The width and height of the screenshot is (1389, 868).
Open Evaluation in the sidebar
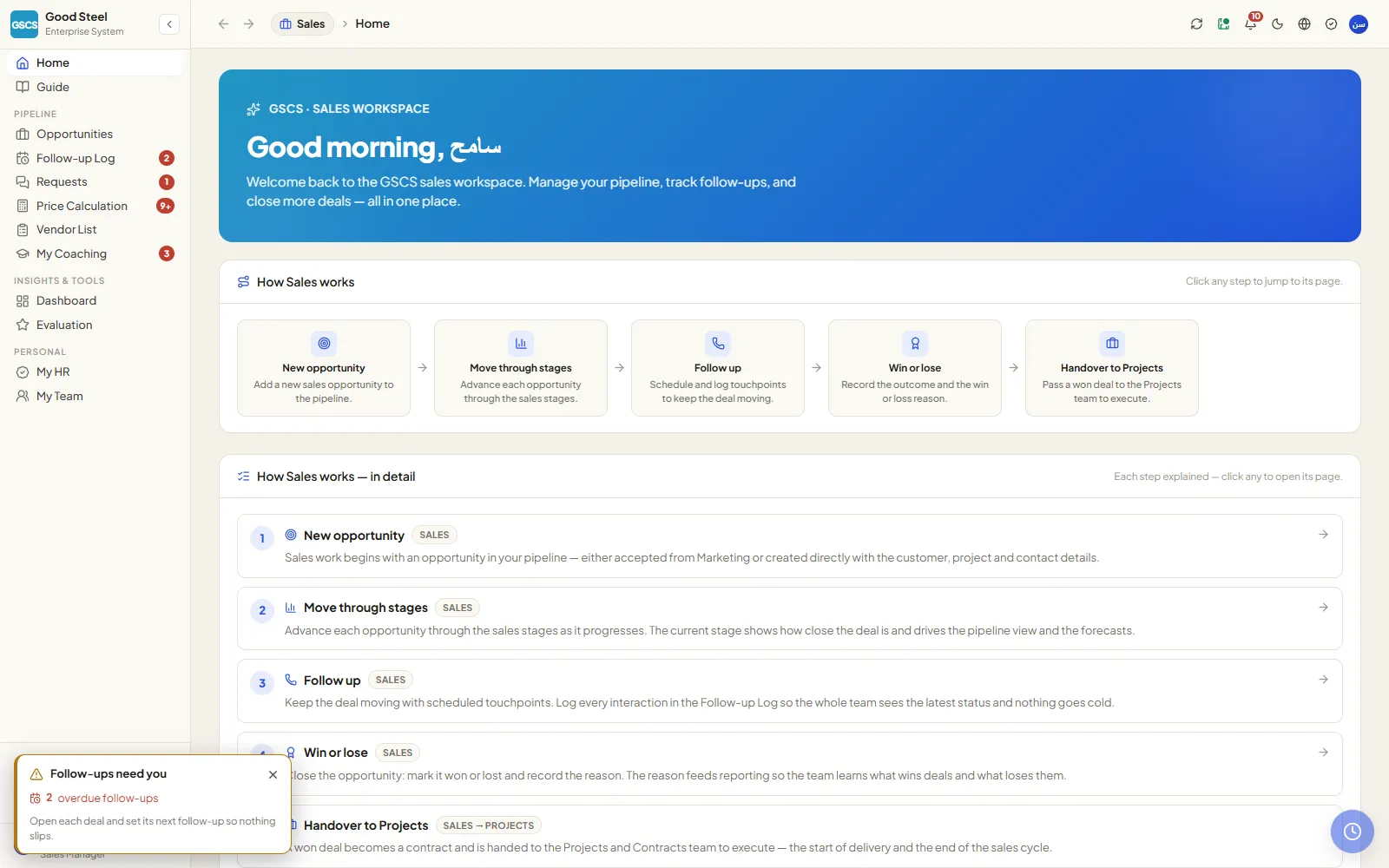point(95,325)
